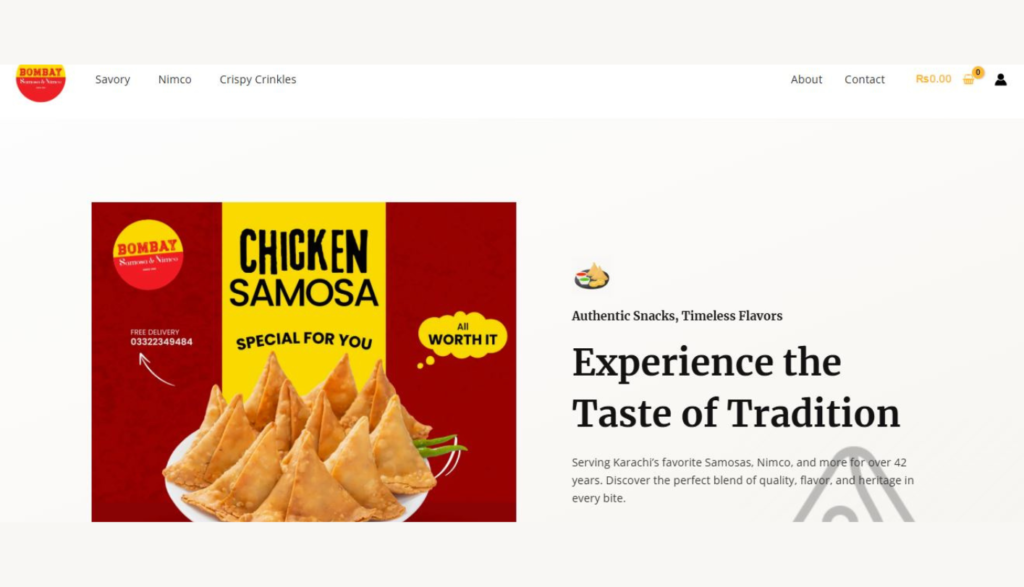Click the round Bombay logo on banner
1024x587 pixels.
148,255
